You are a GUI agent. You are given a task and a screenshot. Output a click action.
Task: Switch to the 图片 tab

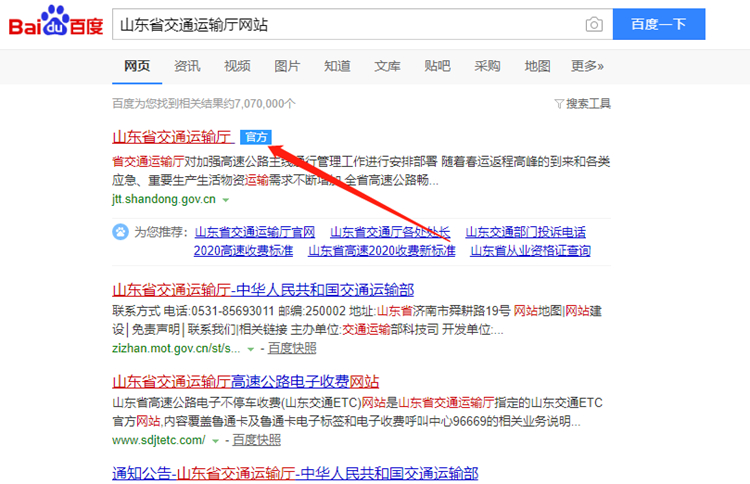pos(287,66)
